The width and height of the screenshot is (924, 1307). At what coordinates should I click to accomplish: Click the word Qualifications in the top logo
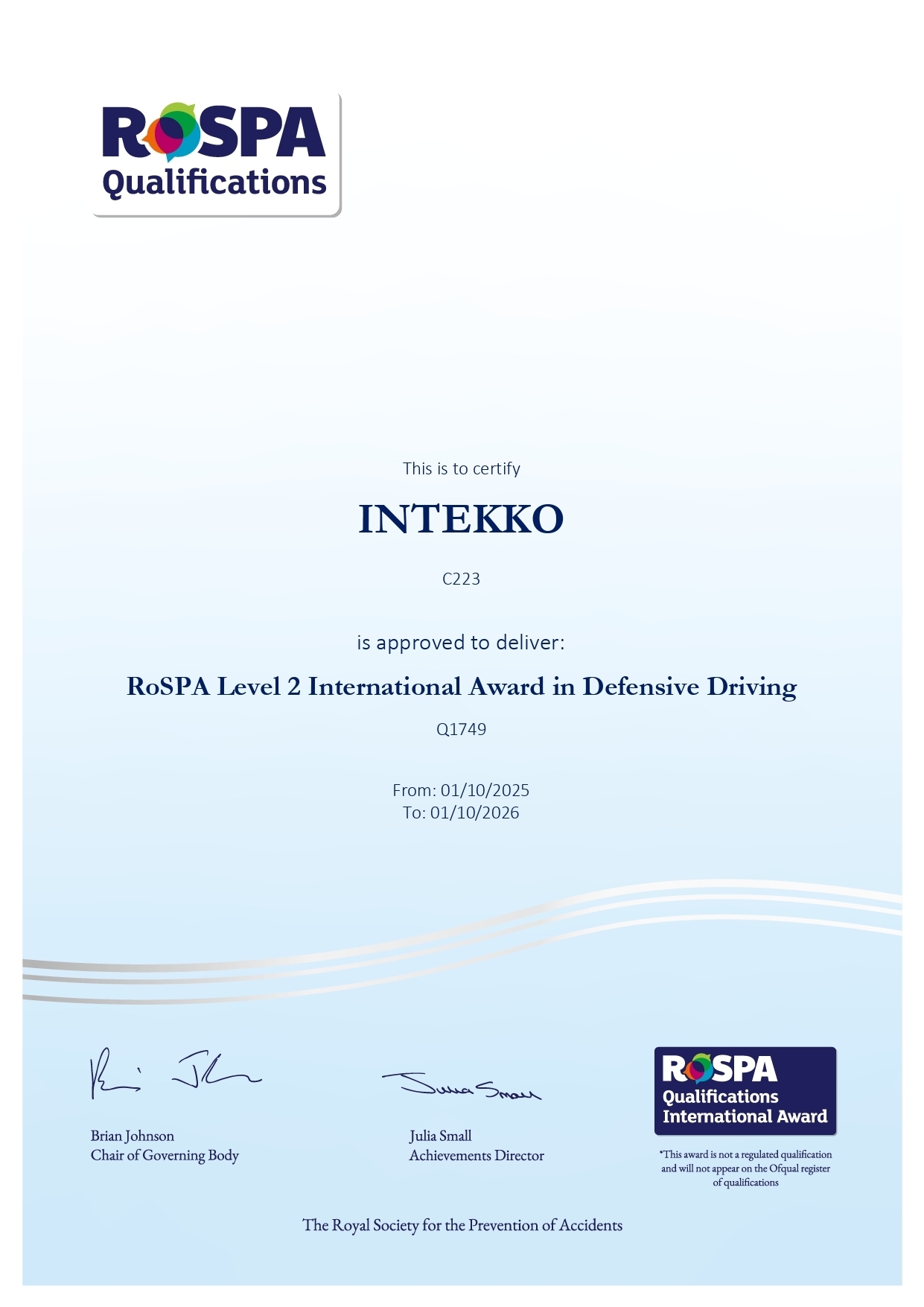(214, 183)
